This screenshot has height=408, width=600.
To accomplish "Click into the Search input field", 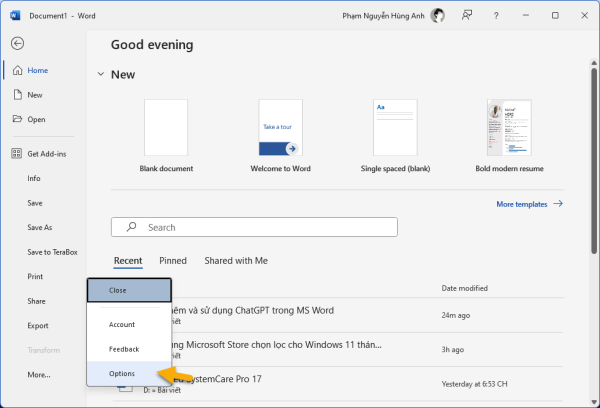I will pos(254,227).
